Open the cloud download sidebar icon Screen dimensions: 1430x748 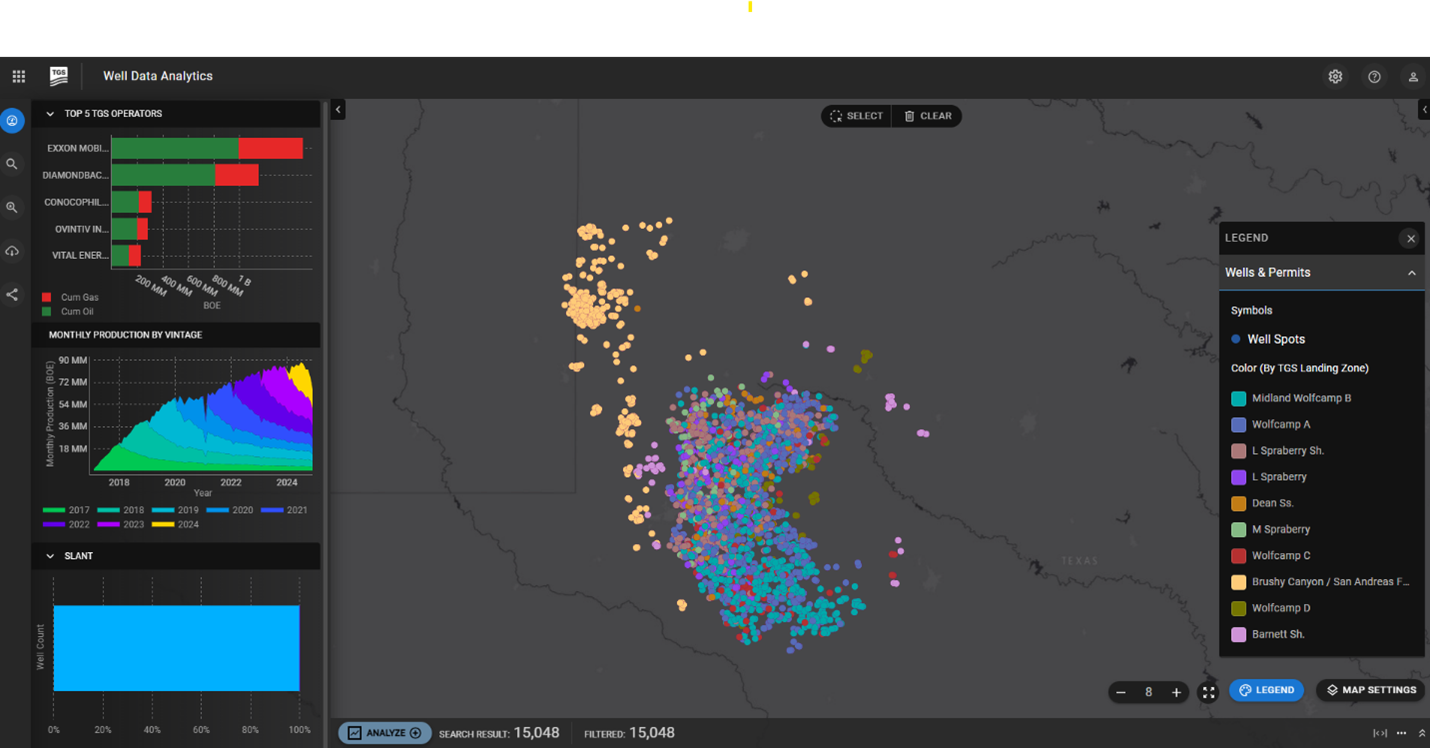[12, 251]
